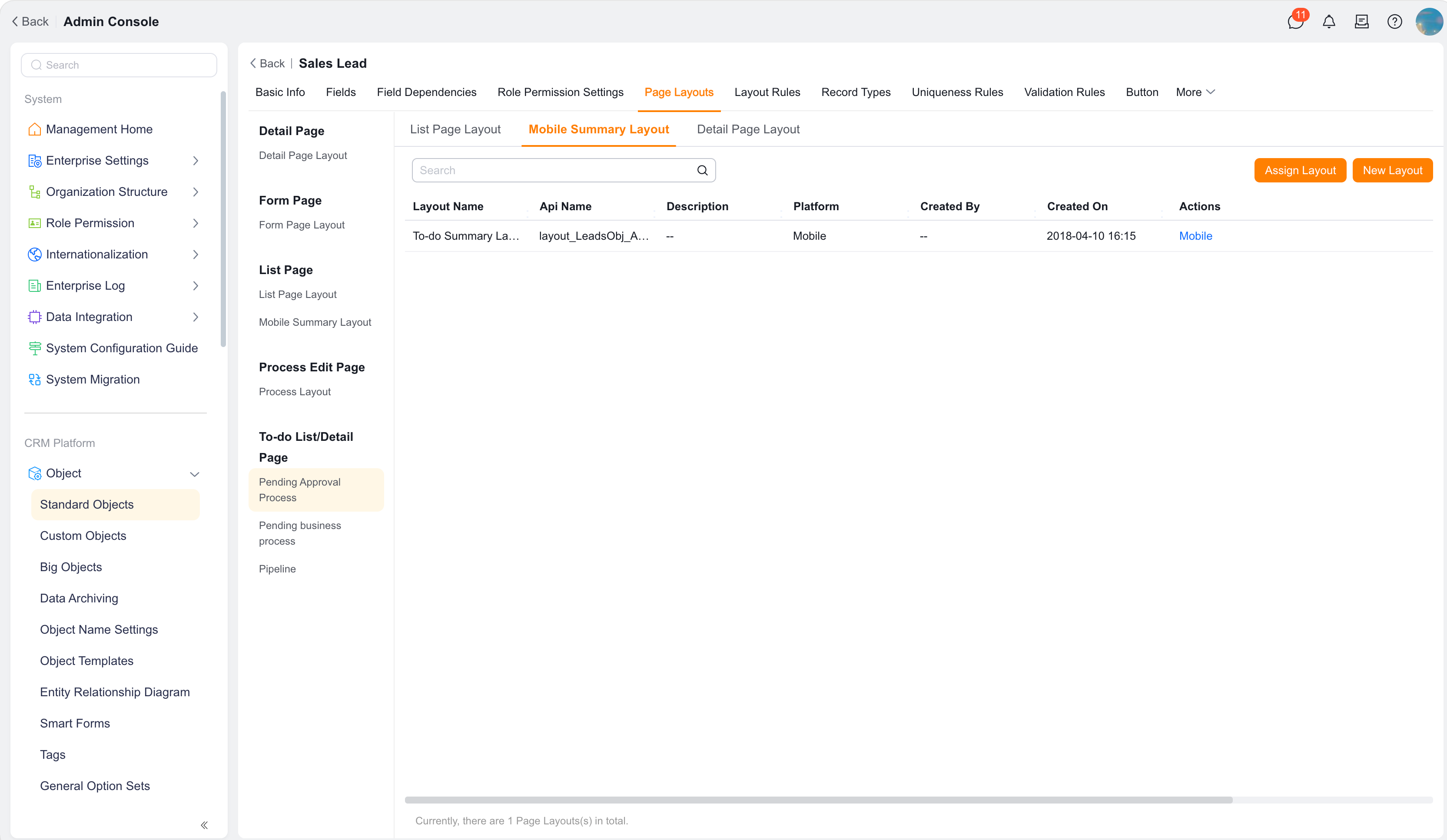Click the New Layout button
The image size is (1447, 840).
[x=1392, y=170]
